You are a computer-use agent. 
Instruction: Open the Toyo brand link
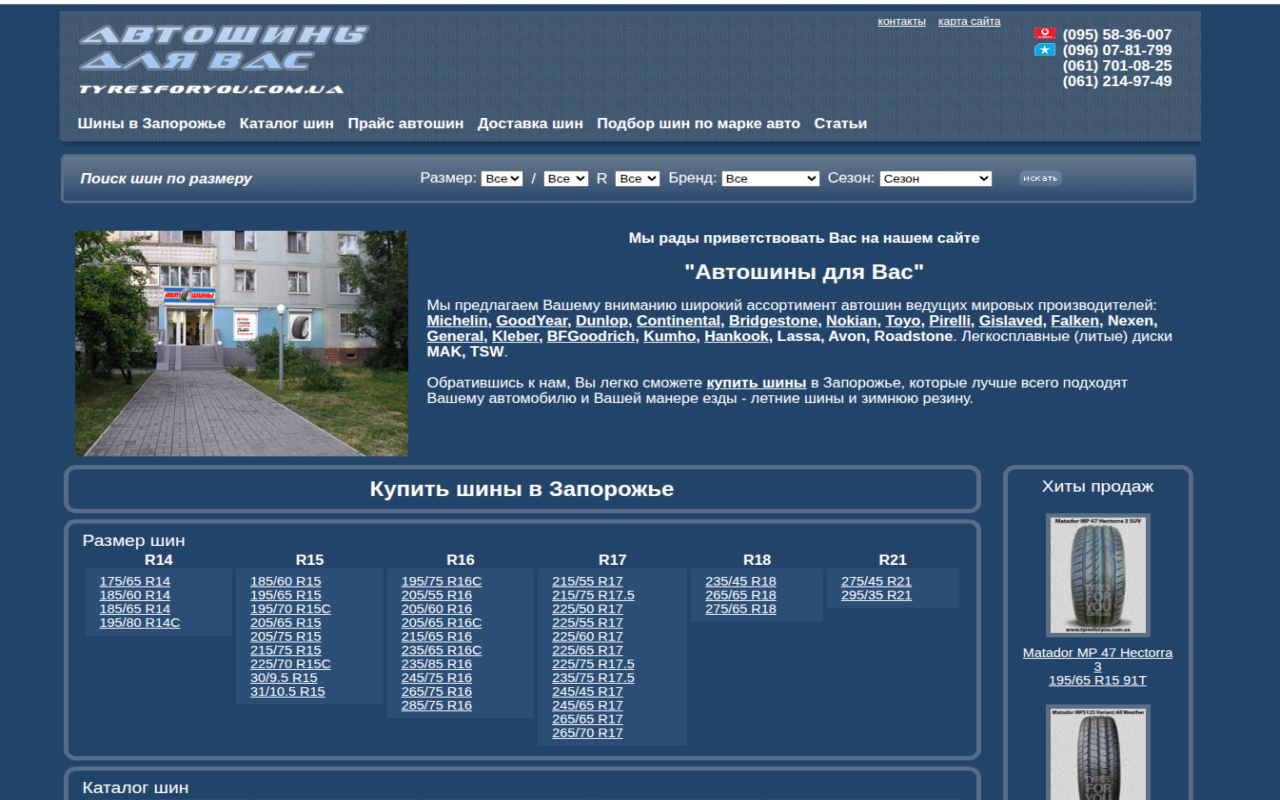pos(902,321)
